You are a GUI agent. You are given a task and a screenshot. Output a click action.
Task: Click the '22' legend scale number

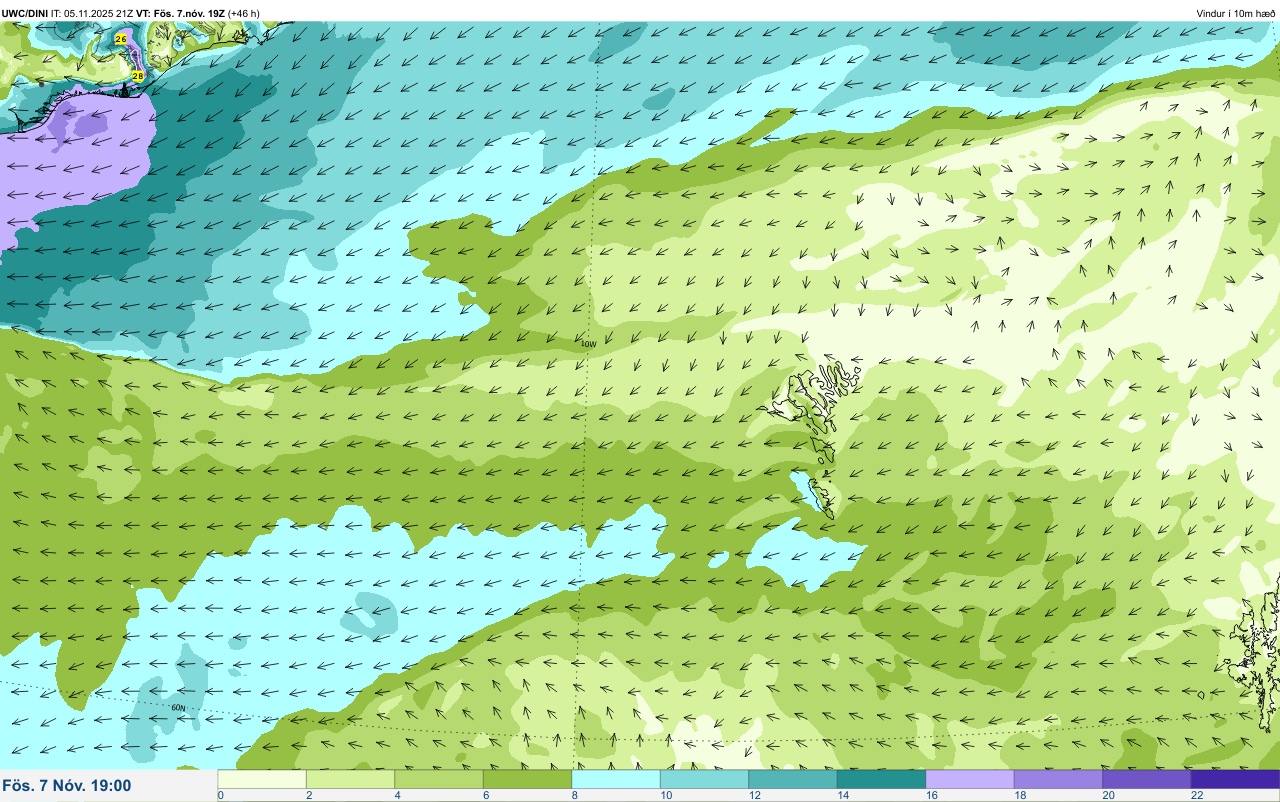(x=1197, y=795)
